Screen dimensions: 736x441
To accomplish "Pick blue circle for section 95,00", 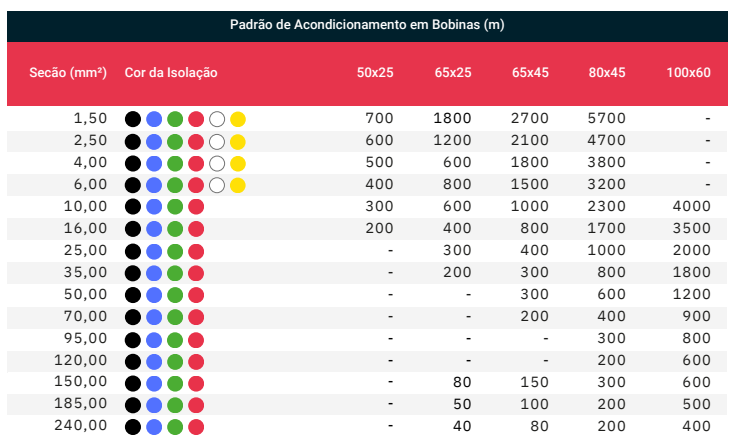I will coord(154,340).
